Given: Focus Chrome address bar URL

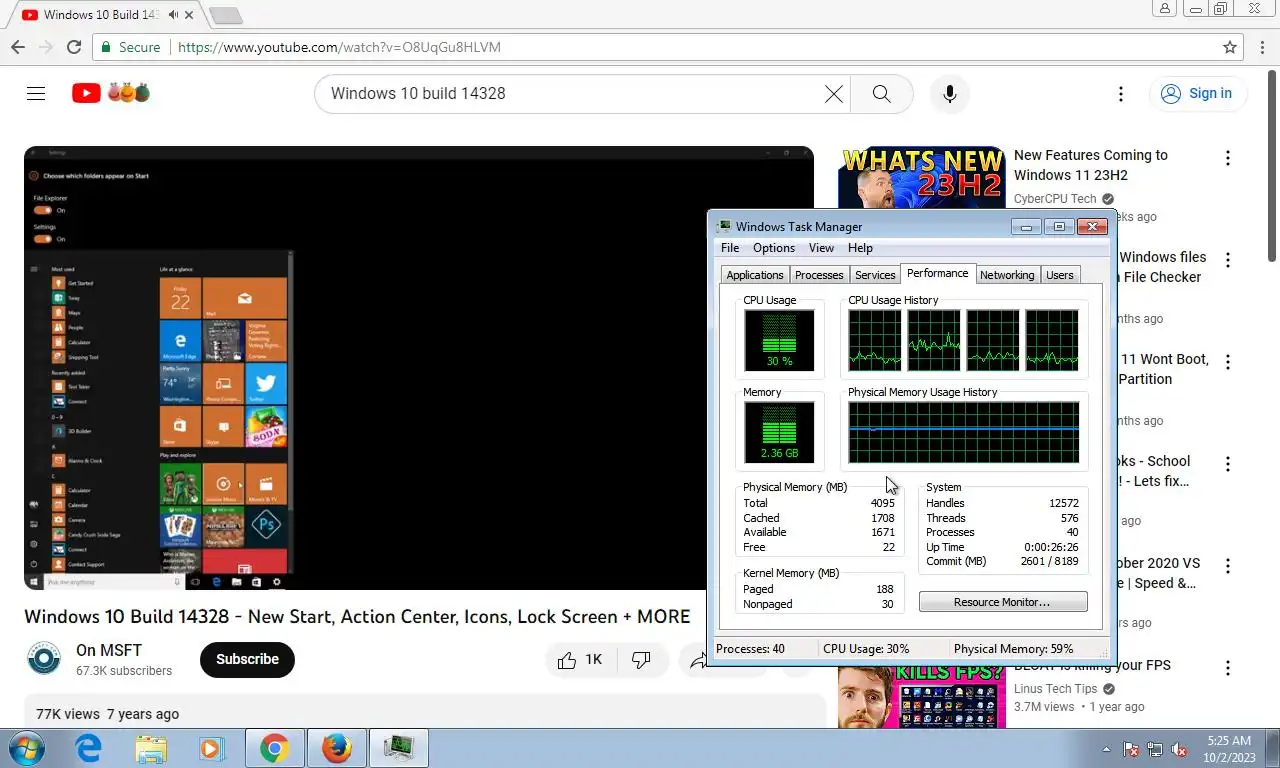Looking at the screenshot, I should point(339,47).
